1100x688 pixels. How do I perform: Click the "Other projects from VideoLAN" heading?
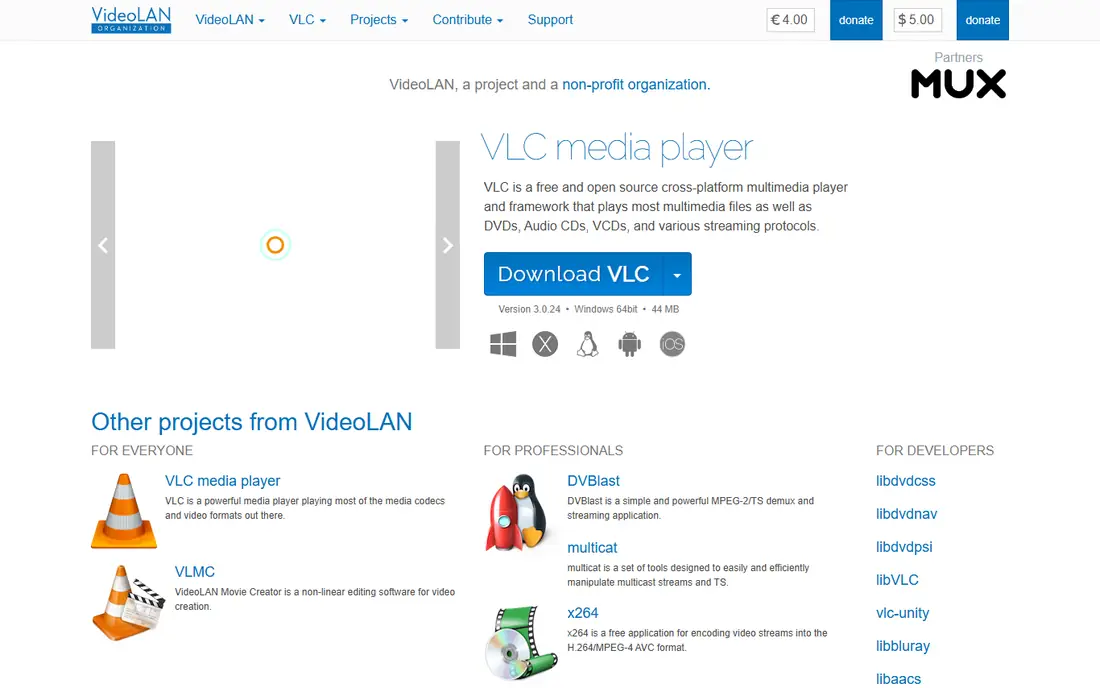click(252, 421)
